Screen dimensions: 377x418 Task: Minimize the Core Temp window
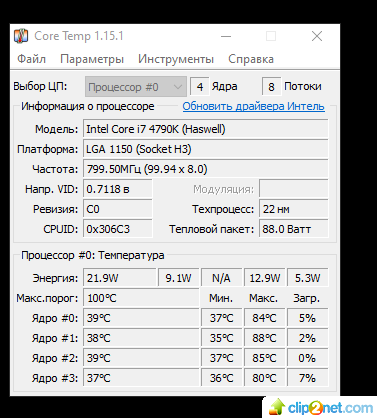226,36
